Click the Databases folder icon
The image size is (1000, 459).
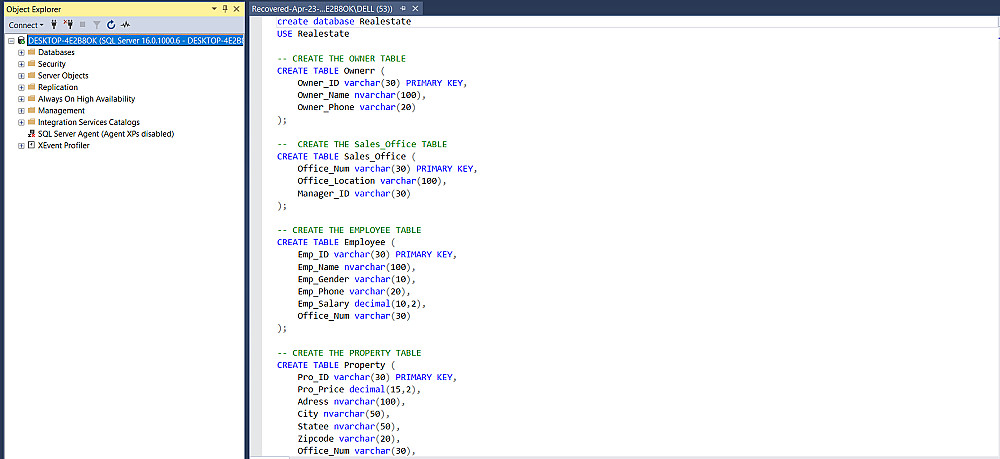coord(31,52)
